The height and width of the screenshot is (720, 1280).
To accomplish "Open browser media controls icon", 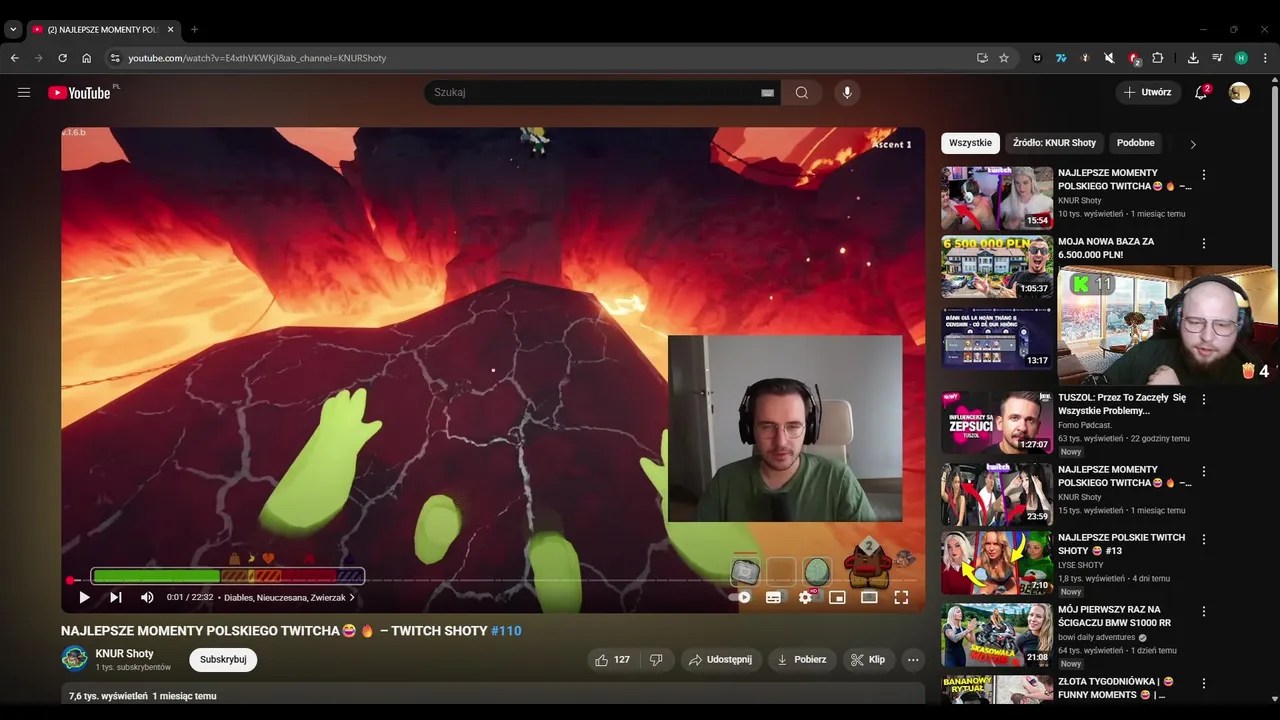I will pyautogui.click(x=1217, y=58).
